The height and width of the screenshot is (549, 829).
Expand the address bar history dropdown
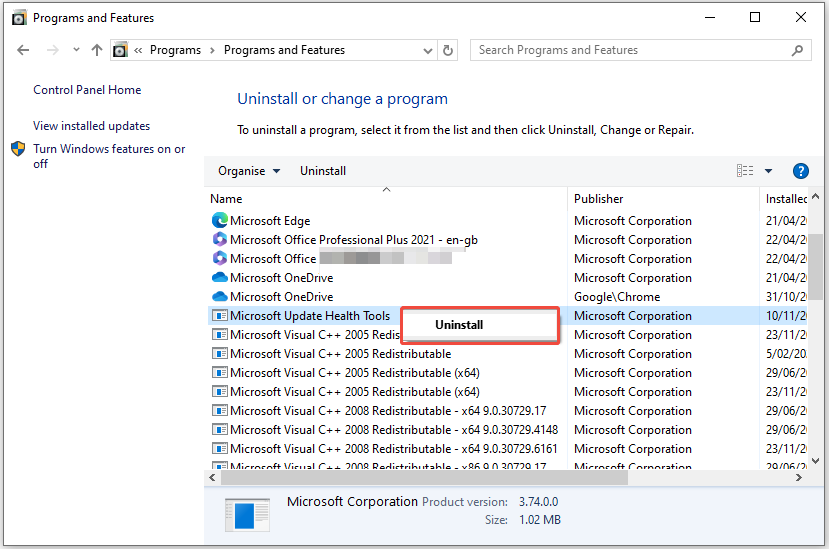click(x=428, y=51)
